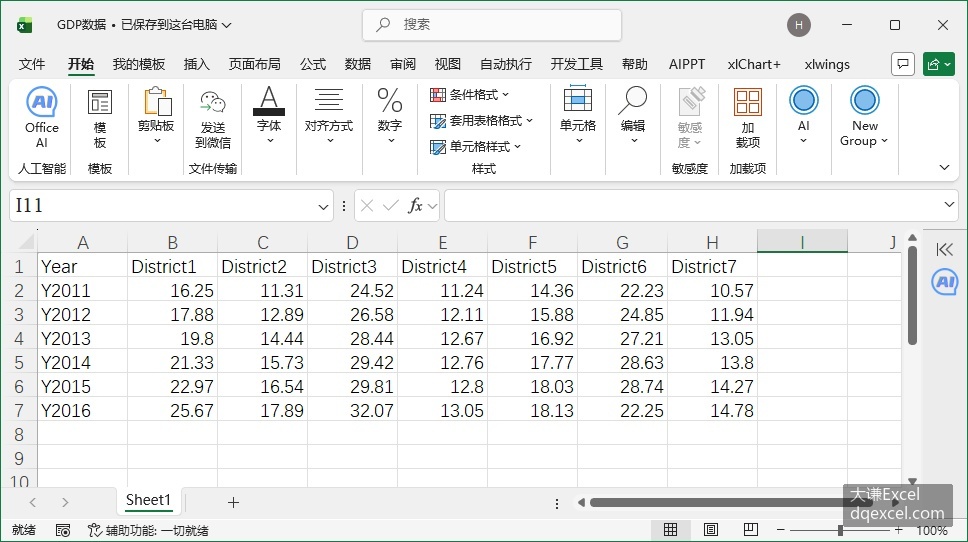Click the Excel app icon in title bar
Screen dimensions: 968x542
click(24, 25)
